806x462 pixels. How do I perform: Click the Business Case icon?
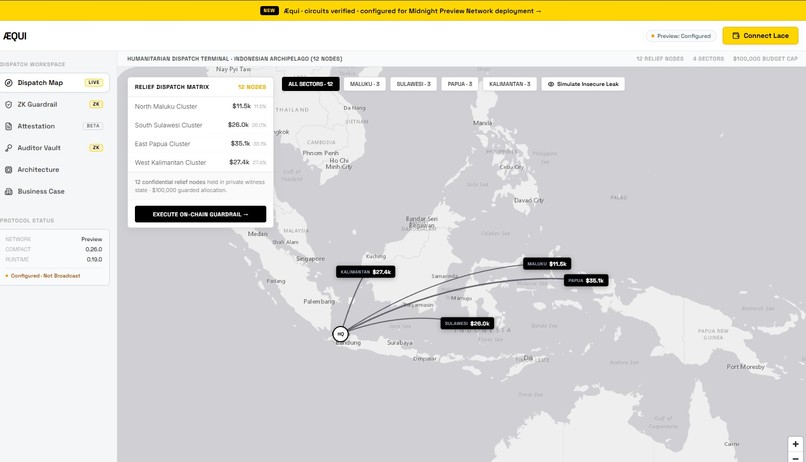[x=9, y=191]
